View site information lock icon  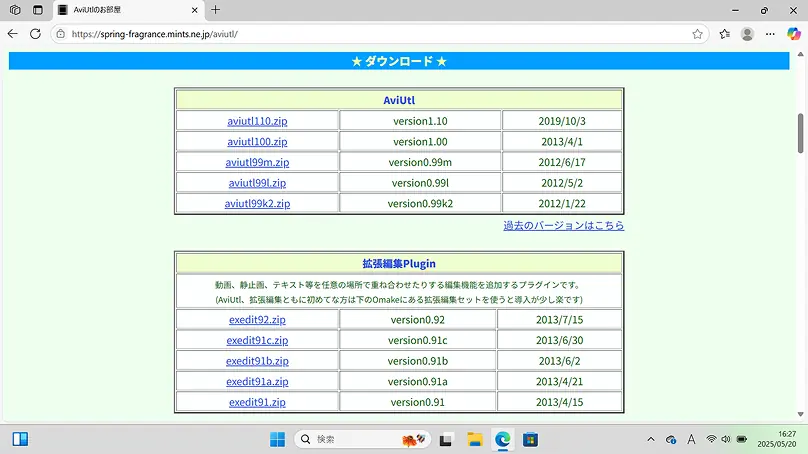(61, 34)
